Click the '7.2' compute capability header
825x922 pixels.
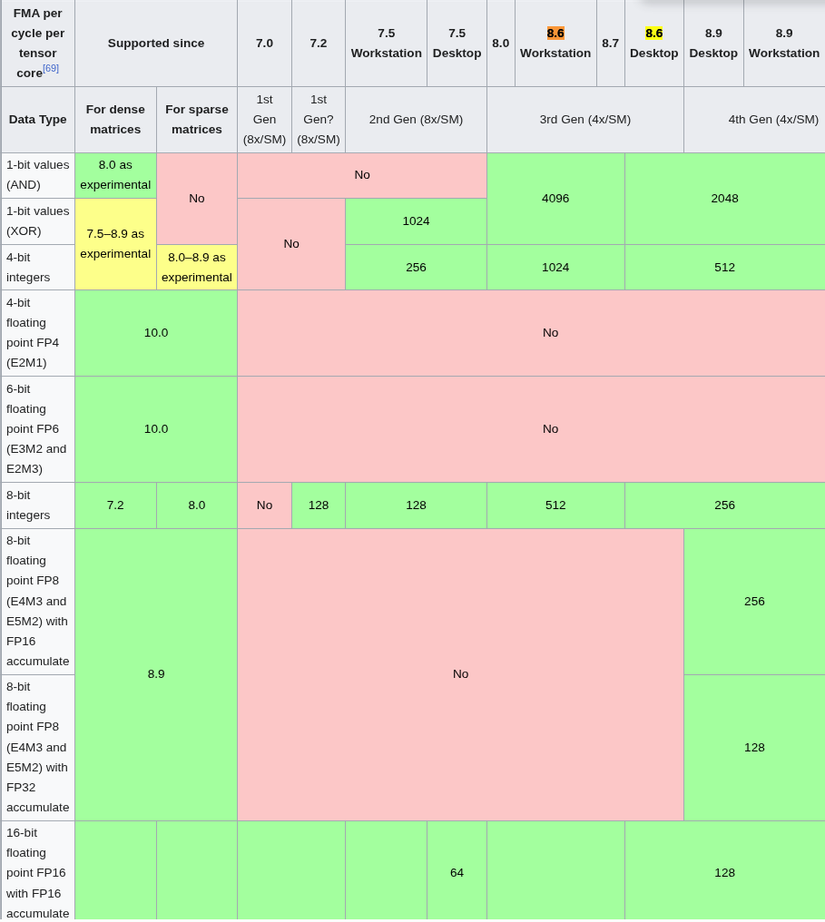point(318,43)
